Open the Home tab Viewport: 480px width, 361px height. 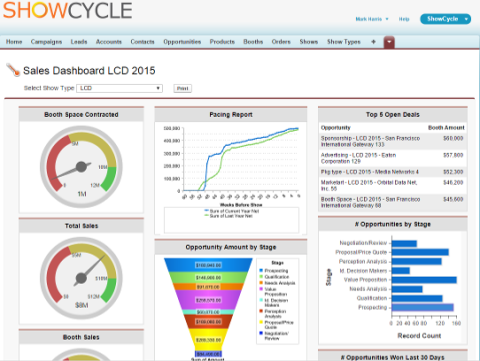click(14, 42)
